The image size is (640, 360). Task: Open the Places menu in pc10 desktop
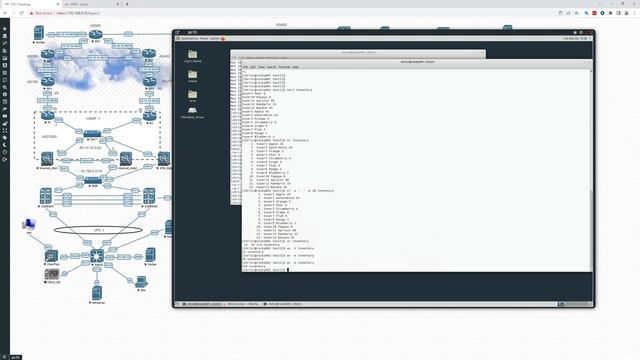coord(204,38)
